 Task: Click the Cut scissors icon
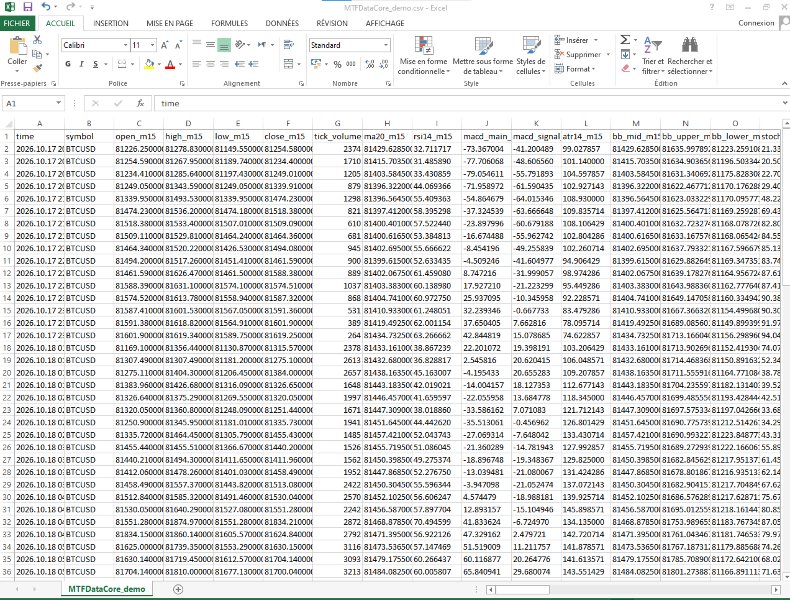[37, 40]
